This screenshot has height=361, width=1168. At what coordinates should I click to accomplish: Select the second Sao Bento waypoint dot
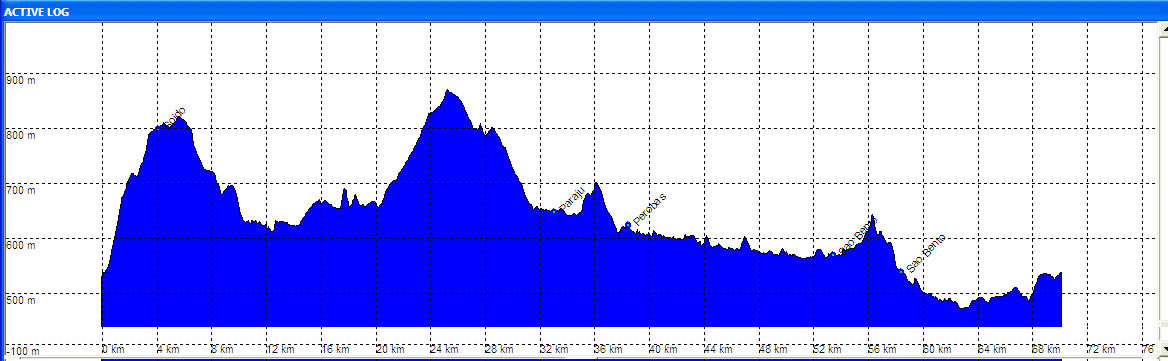click(x=902, y=272)
